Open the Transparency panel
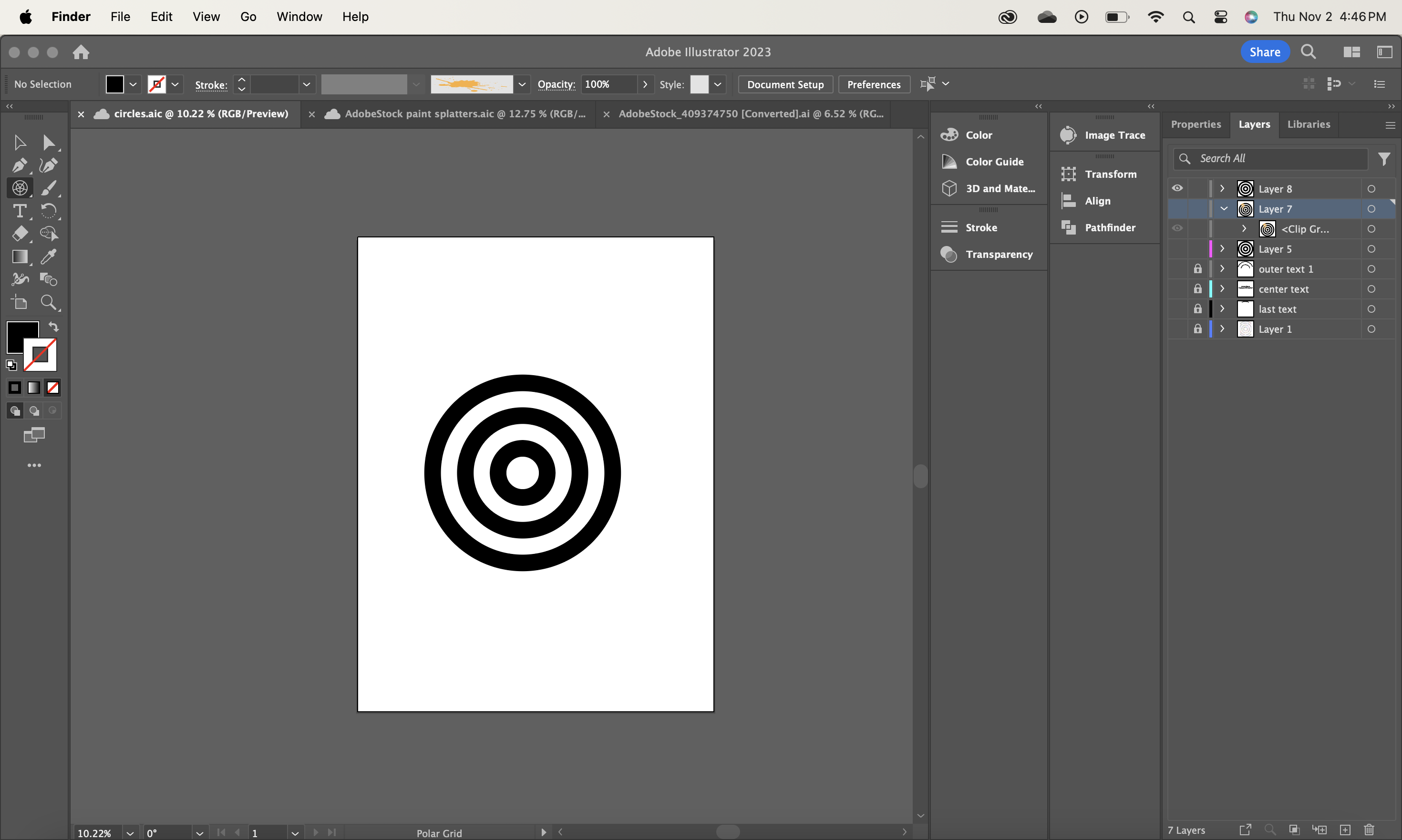1402x840 pixels. tap(1000, 254)
